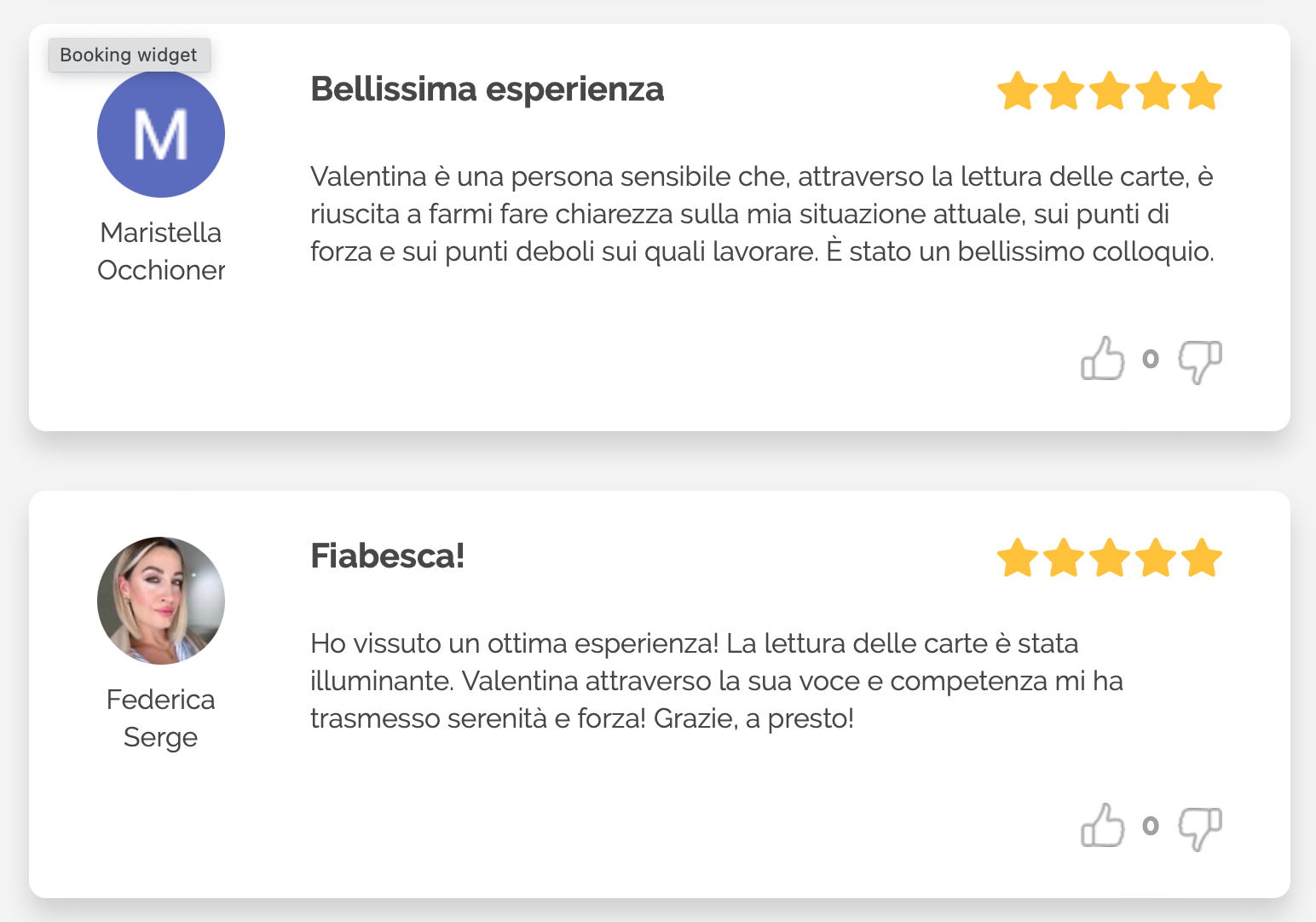Click the Booking widget label
The image size is (1316, 922).
(129, 55)
